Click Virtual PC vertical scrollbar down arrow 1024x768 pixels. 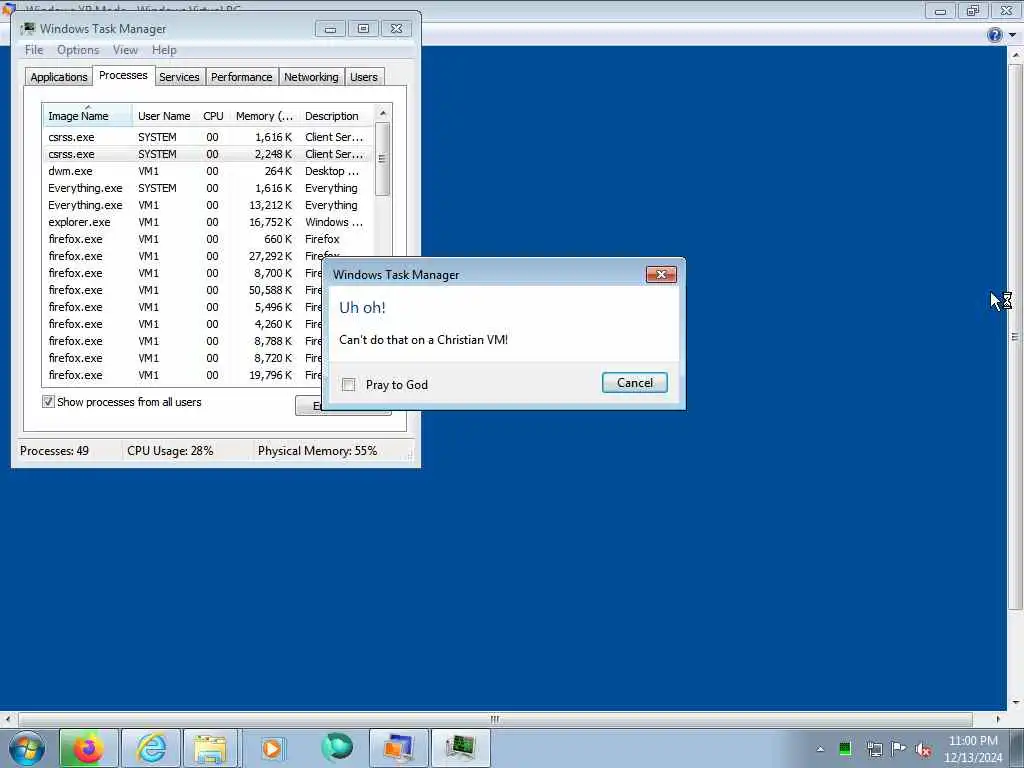(x=1016, y=703)
